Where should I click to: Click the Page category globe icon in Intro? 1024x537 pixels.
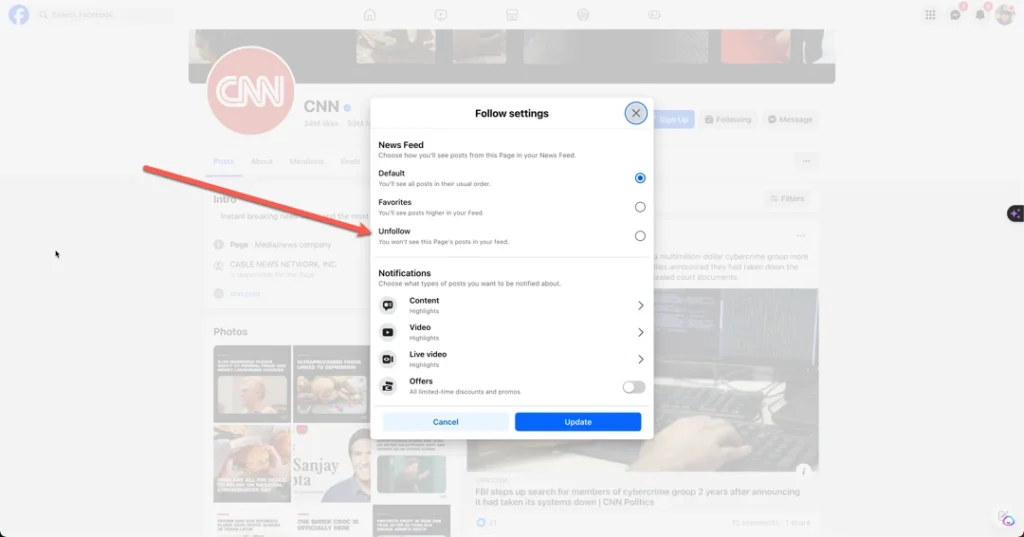pyautogui.click(x=219, y=244)
